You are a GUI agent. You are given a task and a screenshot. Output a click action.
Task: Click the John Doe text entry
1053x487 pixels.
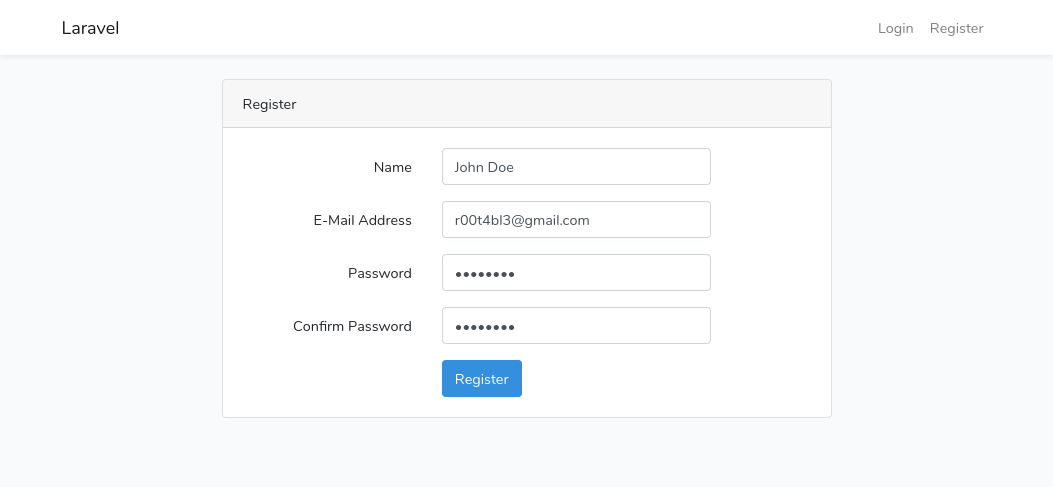coord(484,167)
